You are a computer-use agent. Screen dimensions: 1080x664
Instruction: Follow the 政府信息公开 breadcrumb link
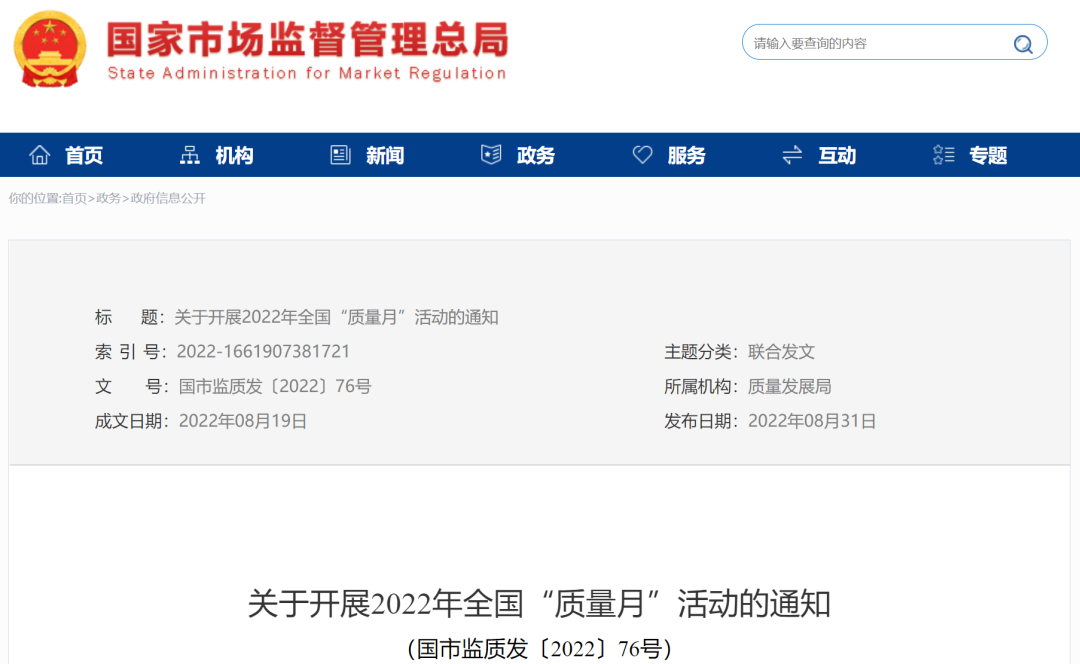coord(168,198)
